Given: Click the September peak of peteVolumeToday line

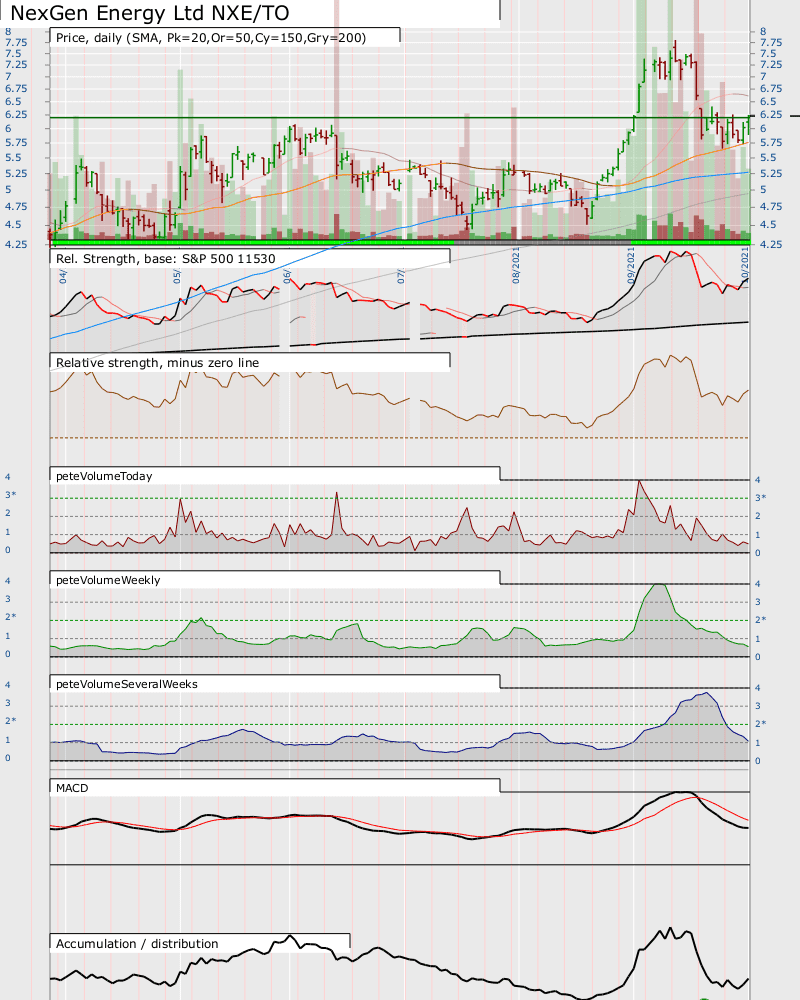Looking at the screenshot, I should [639, 481].
